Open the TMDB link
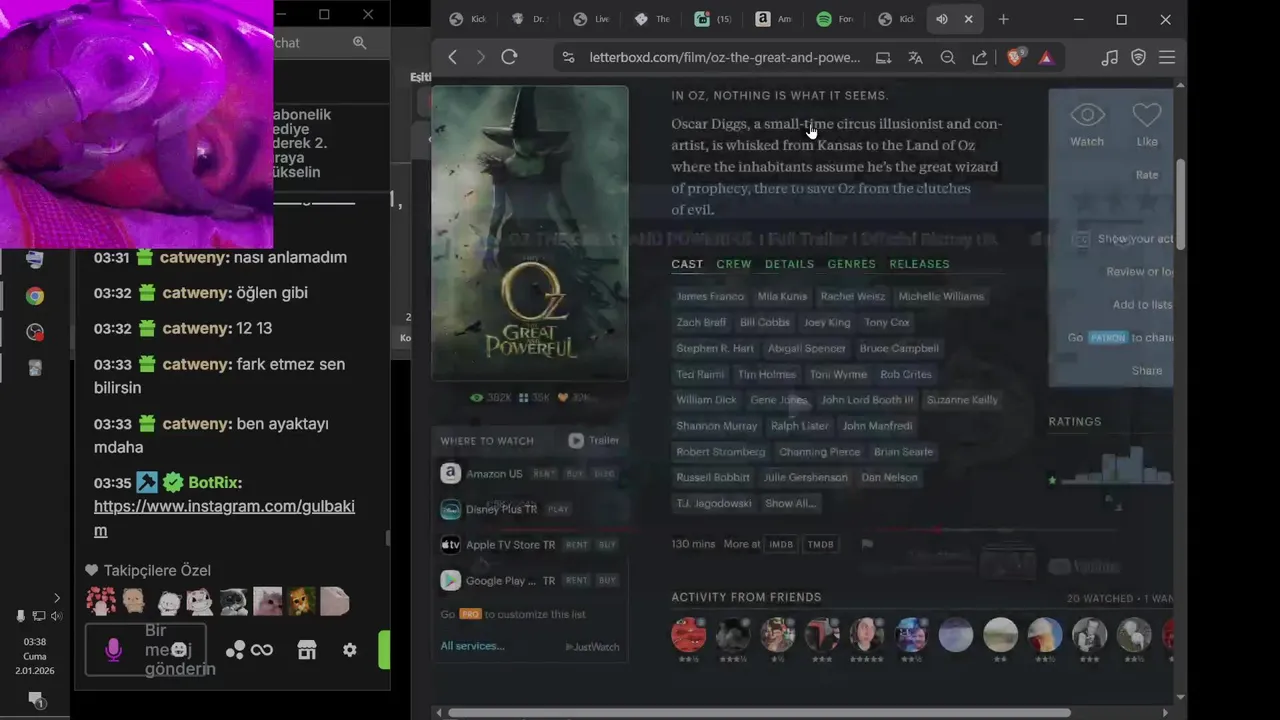 click(x=820, y=544)
